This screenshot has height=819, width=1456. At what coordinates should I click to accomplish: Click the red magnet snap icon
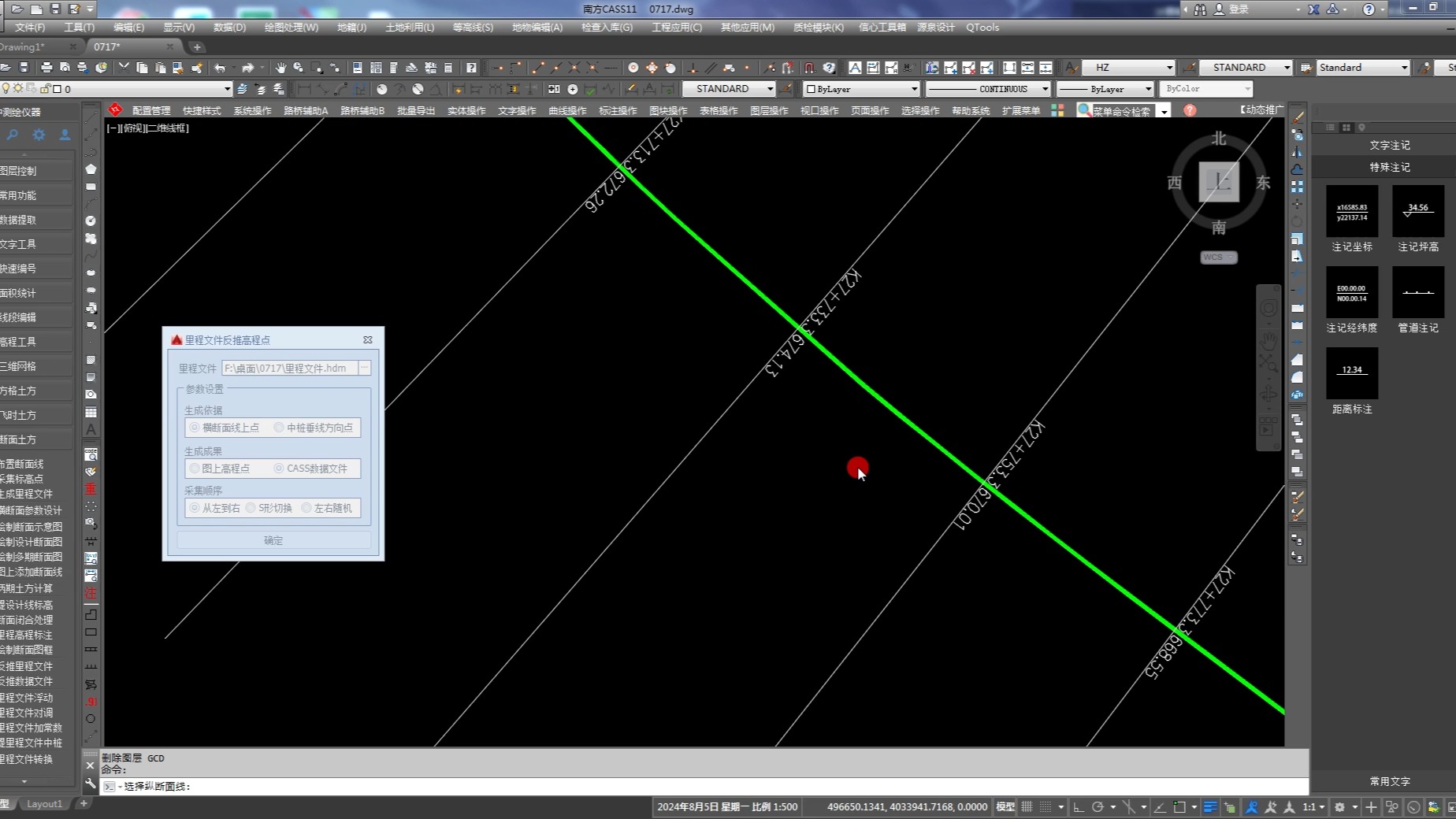point(809,68)
